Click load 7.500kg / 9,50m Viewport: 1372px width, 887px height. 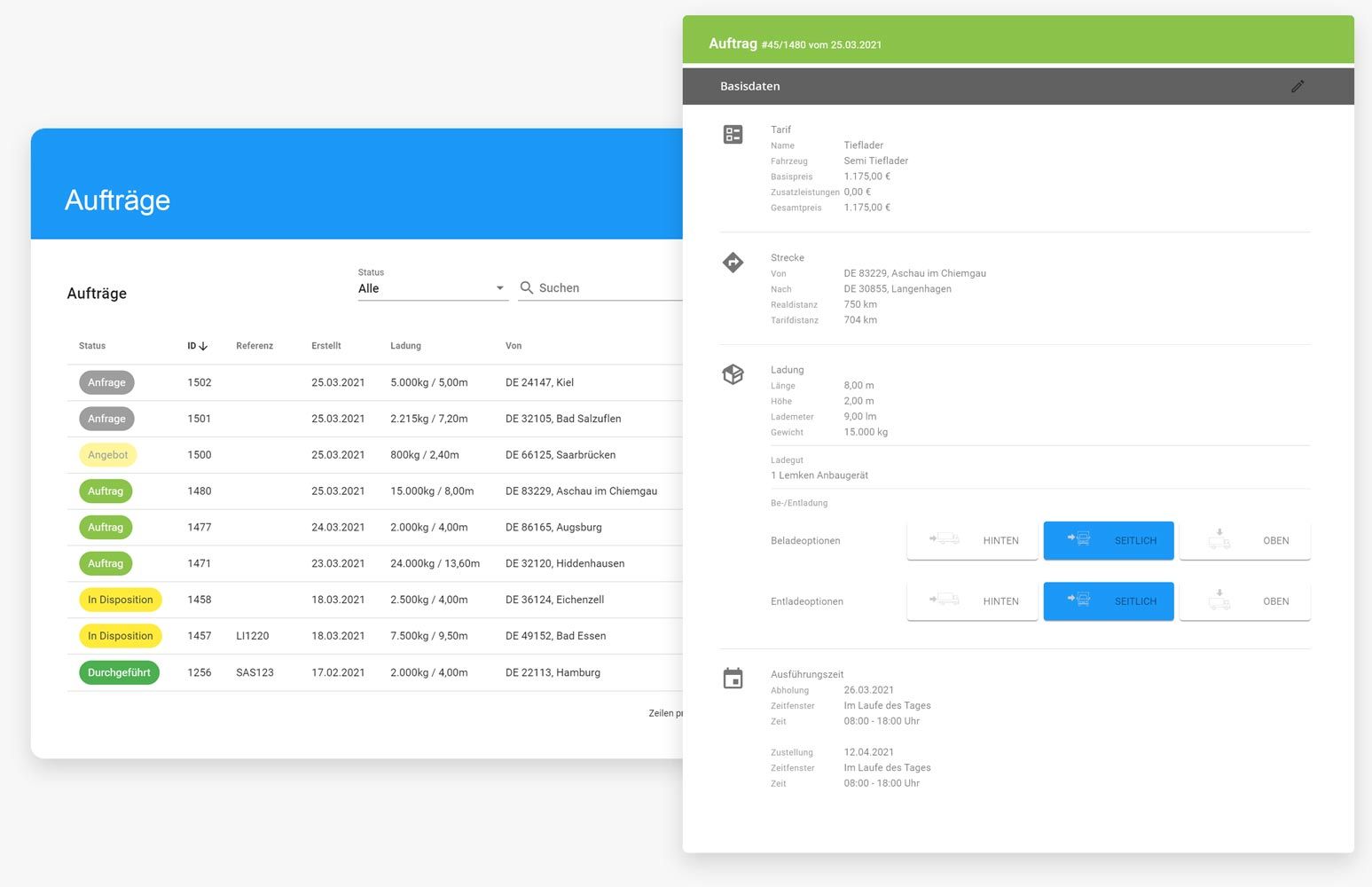429,636
